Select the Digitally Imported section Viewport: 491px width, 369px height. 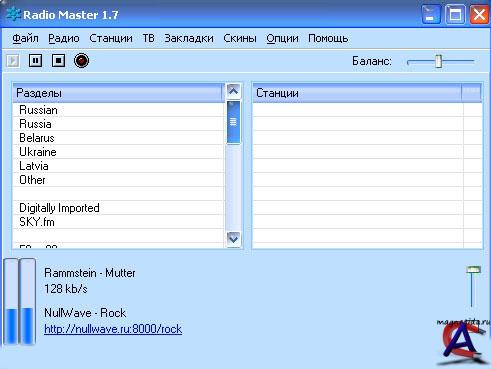click(x=118, y=208)
